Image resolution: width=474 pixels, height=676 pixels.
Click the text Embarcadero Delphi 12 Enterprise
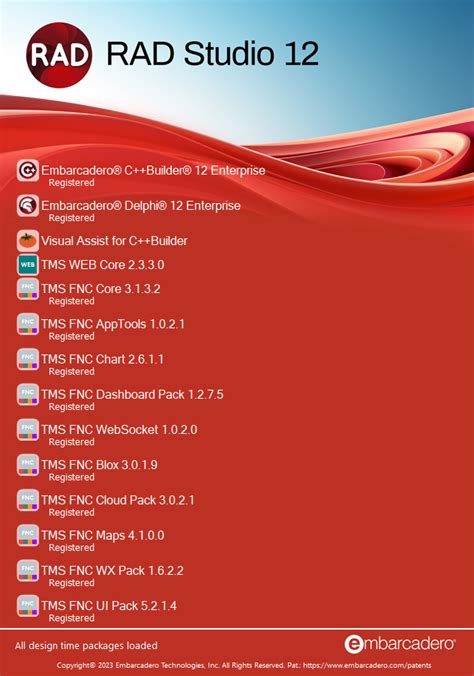141,206
